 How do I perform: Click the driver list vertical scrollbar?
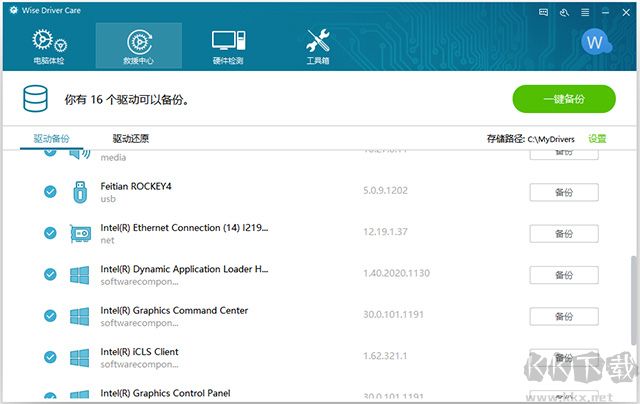click(x=634, y=301)
